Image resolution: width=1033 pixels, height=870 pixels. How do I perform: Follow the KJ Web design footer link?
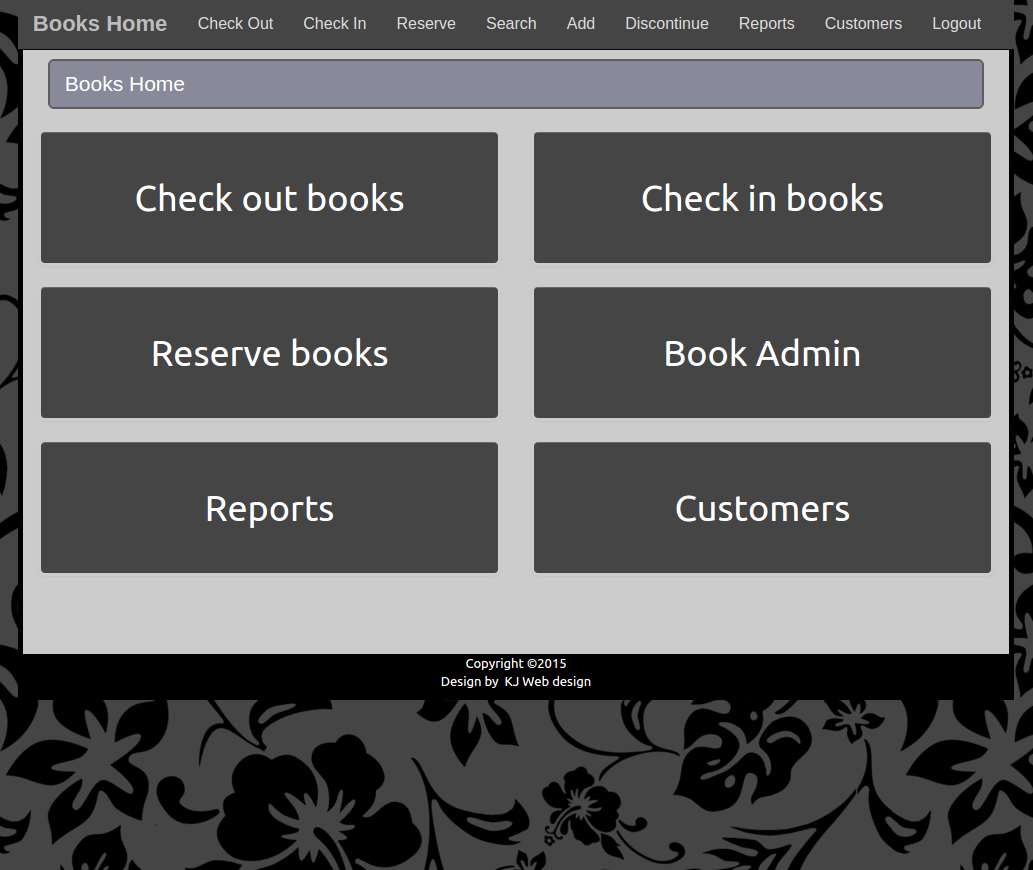[547, 682]
